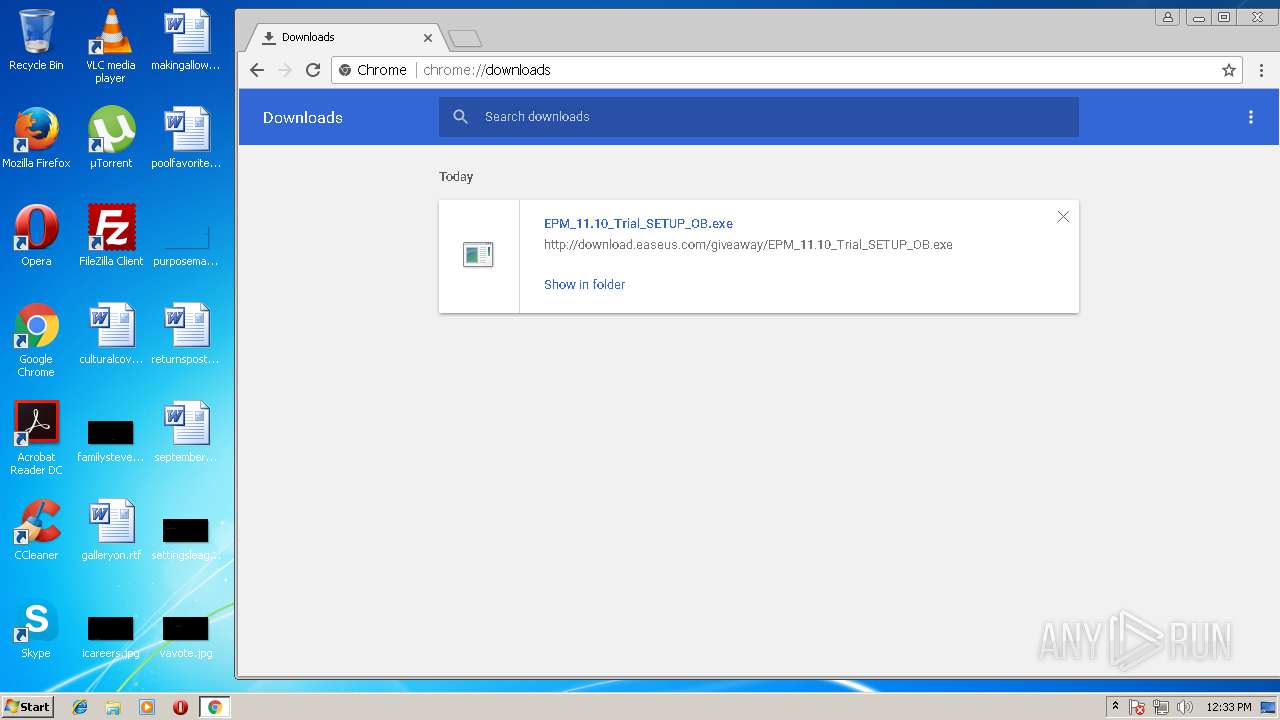Click the 12:33 PM taskbar clock
1280x720 pixels.
pos(1228,707)
